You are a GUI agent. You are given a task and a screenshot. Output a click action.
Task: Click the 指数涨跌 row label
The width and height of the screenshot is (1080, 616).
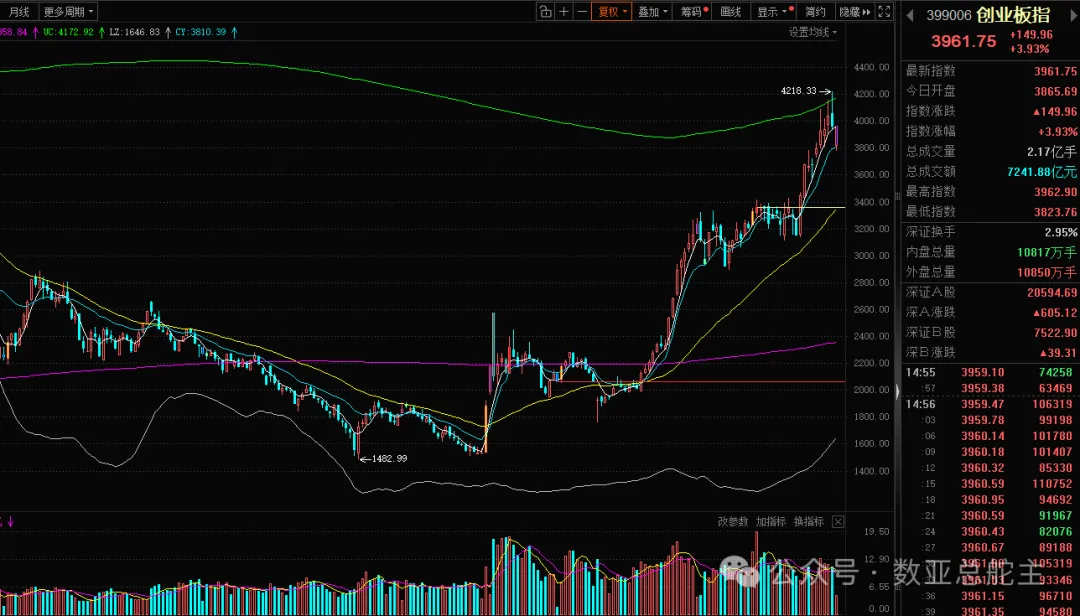coord(931,111)
